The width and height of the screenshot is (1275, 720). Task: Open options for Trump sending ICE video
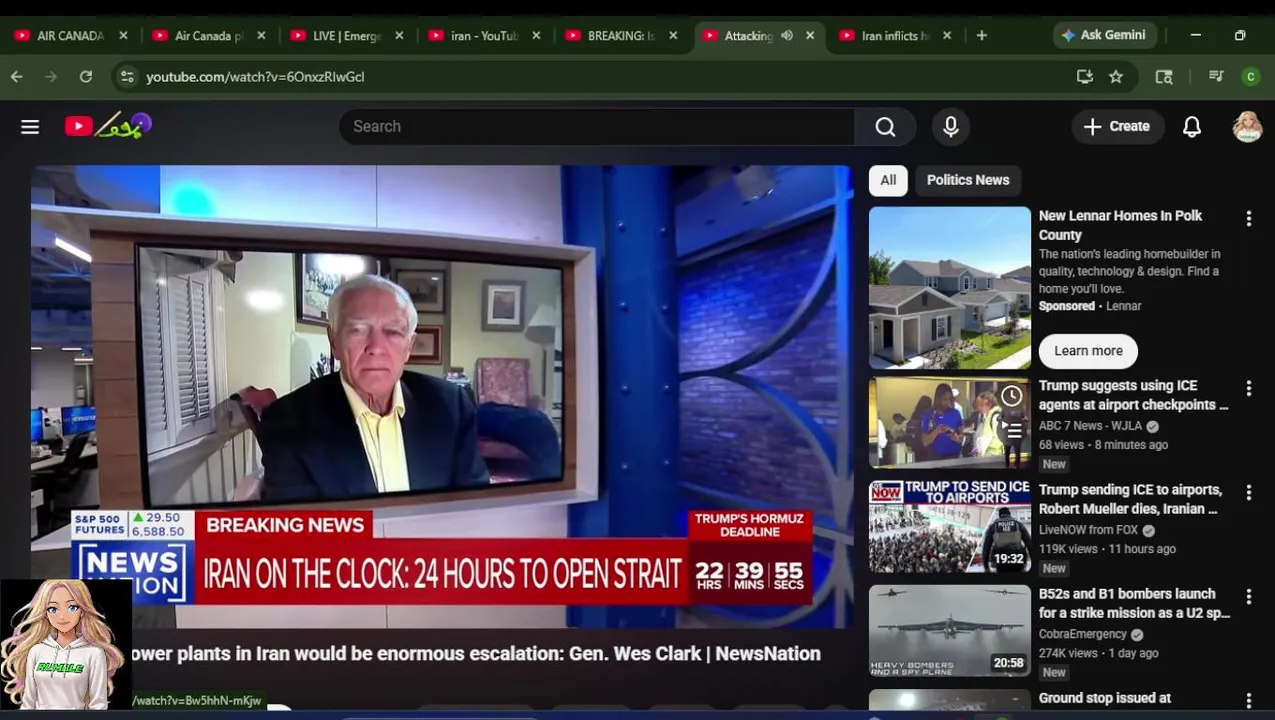tap(1248, 492)
